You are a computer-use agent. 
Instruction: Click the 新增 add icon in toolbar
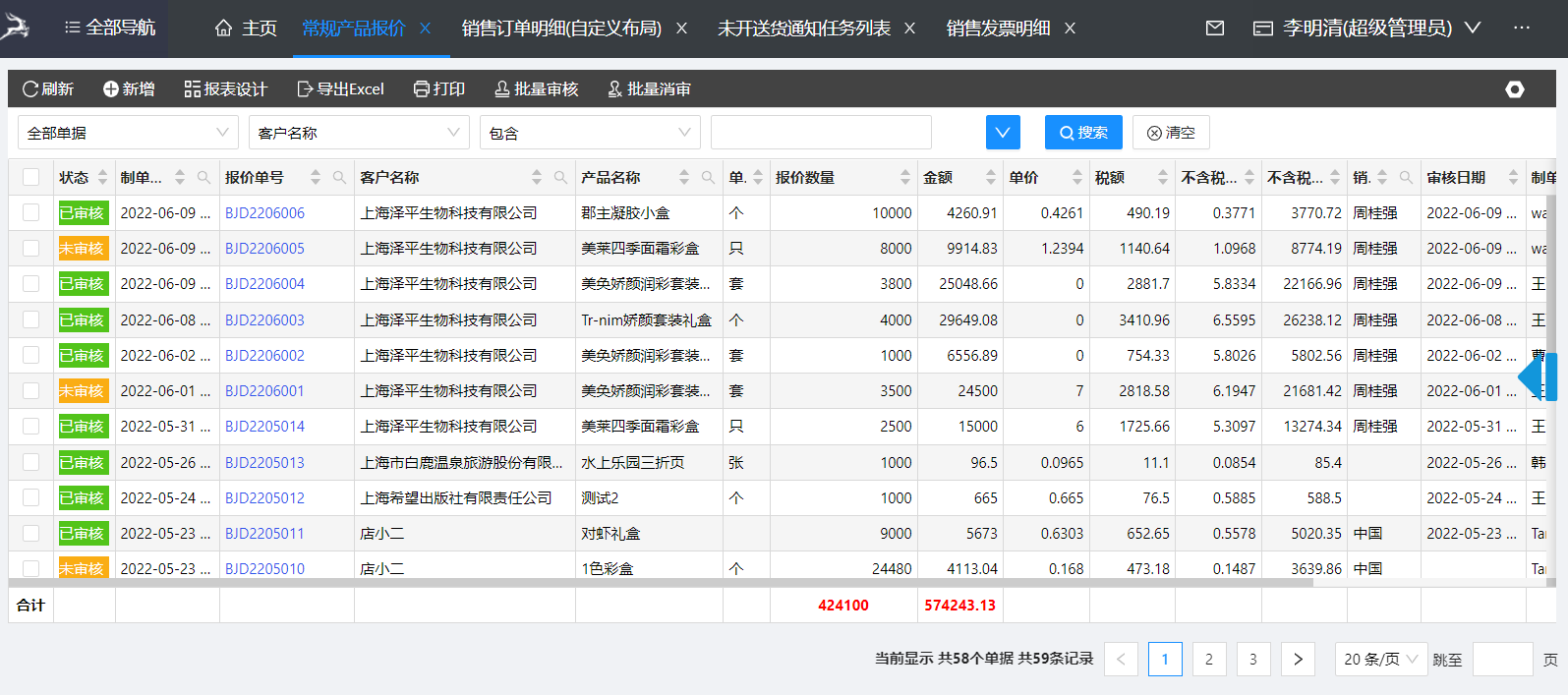111,89
